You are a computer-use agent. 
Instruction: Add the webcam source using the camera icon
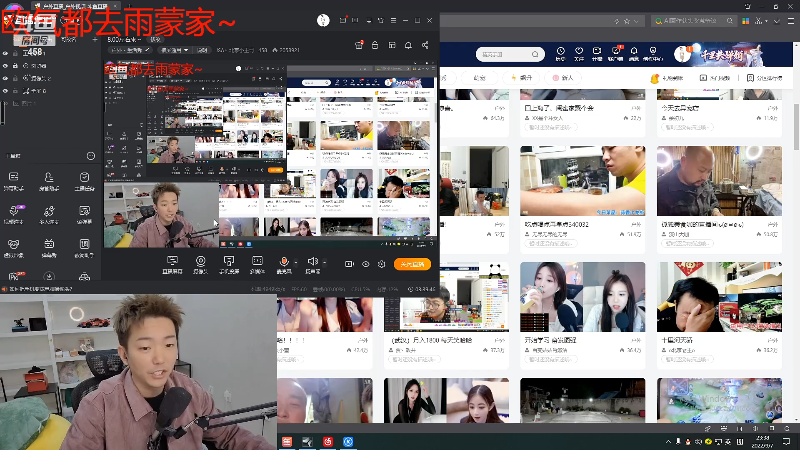point(201,261)
